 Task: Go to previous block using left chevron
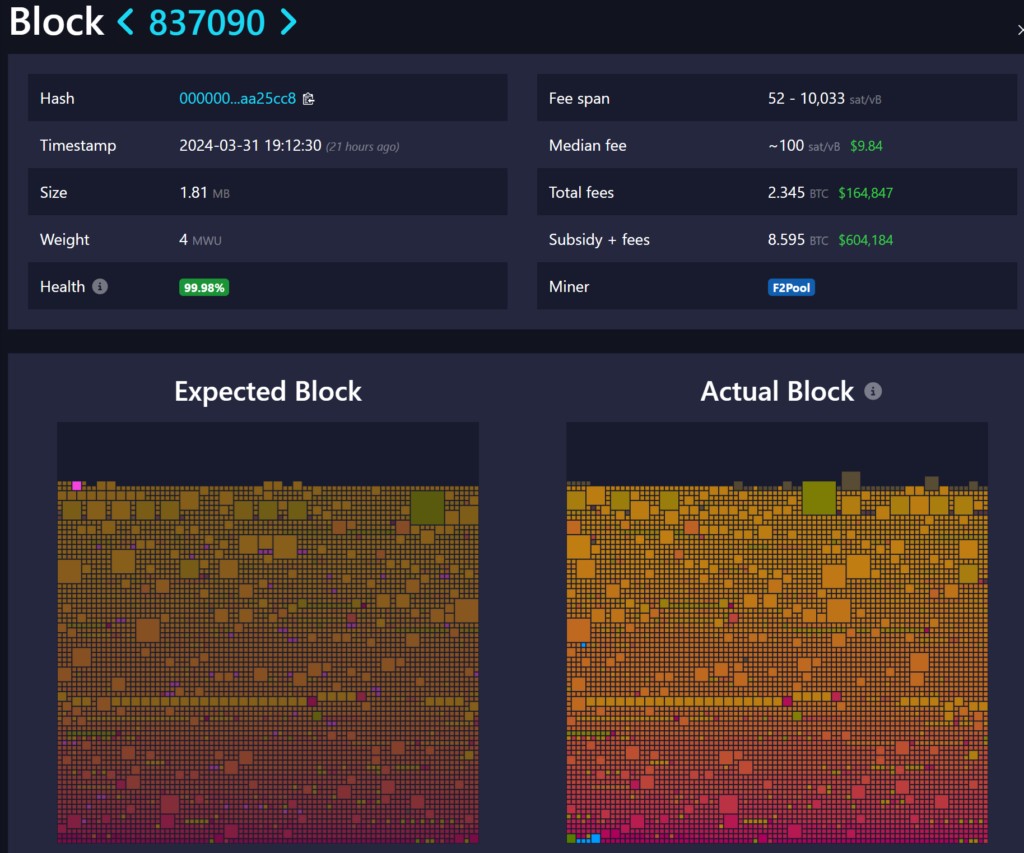pos(125,22)
